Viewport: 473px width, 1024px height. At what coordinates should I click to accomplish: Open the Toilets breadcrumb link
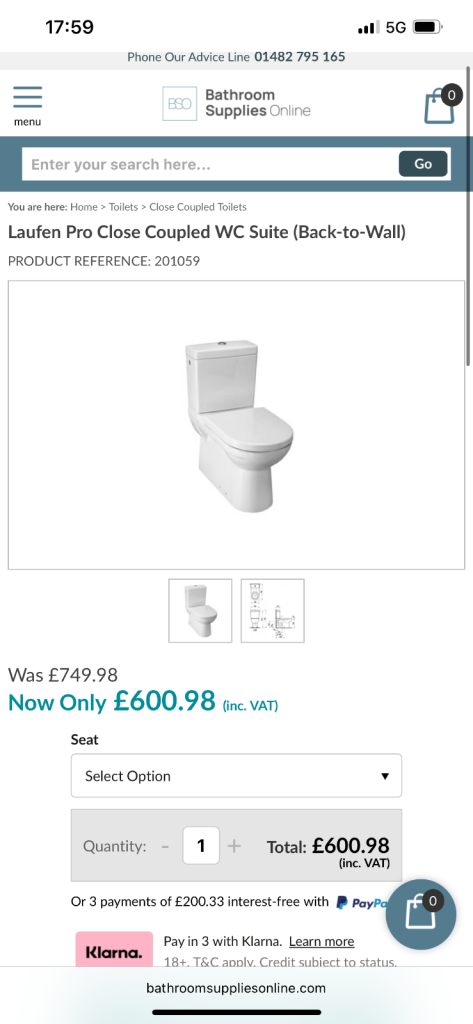(123, 207)
